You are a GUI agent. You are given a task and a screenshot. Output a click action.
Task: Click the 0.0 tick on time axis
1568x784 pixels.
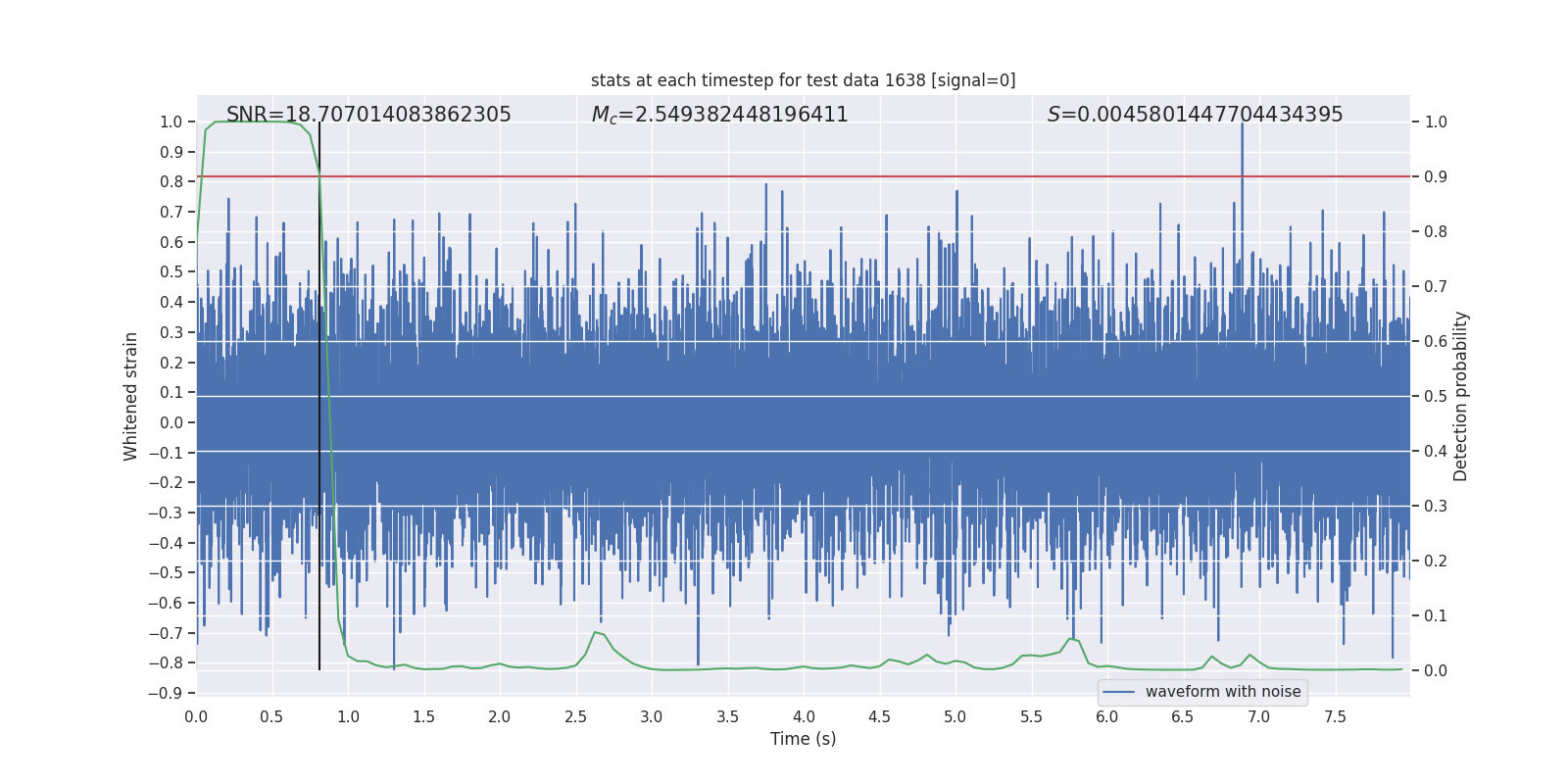pyautogui.click(x=196, y=716)
